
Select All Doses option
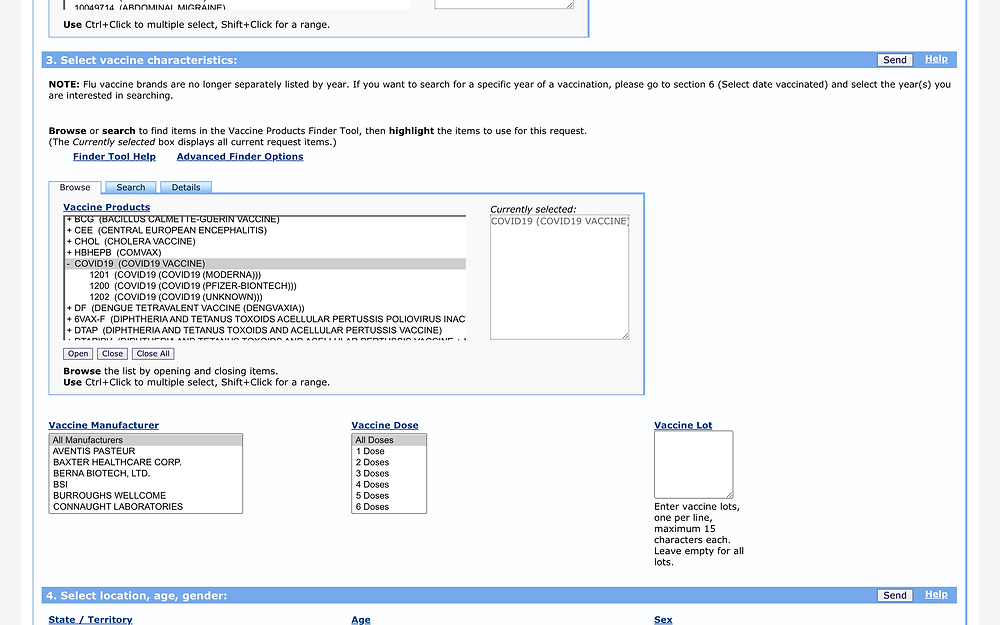coord(389,440)
